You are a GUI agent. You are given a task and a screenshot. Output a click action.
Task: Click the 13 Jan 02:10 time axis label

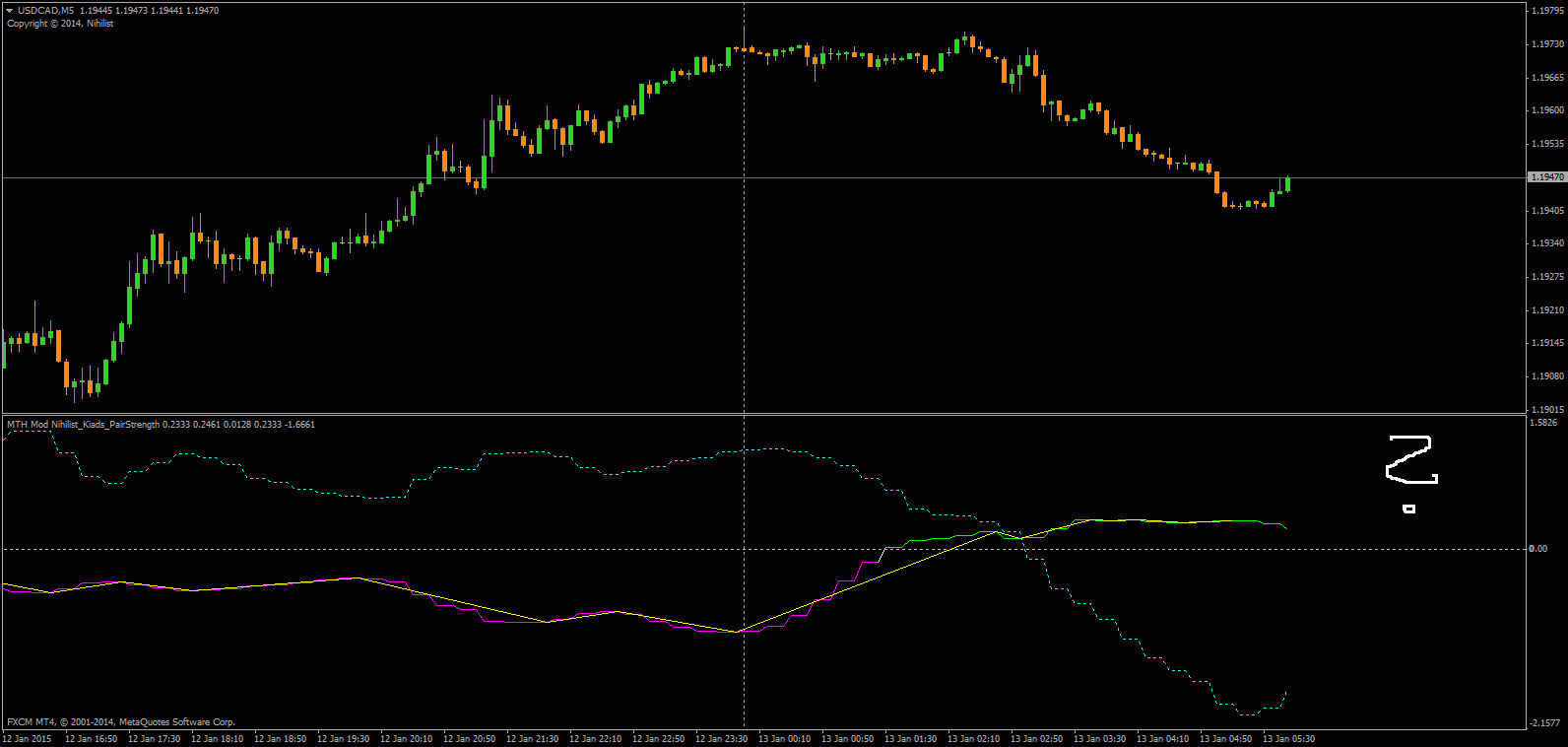973,739
